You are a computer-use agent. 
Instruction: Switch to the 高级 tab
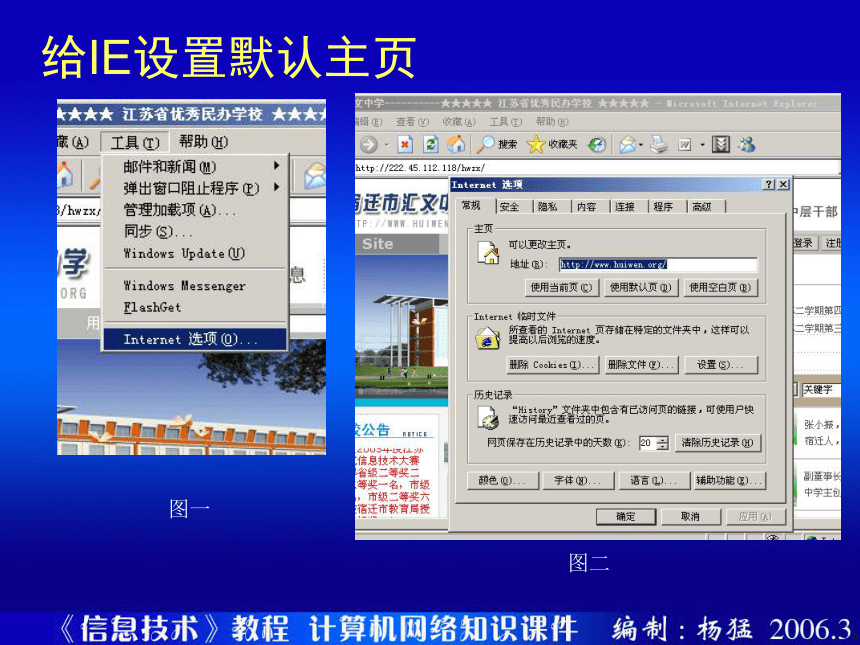point(701,207)
